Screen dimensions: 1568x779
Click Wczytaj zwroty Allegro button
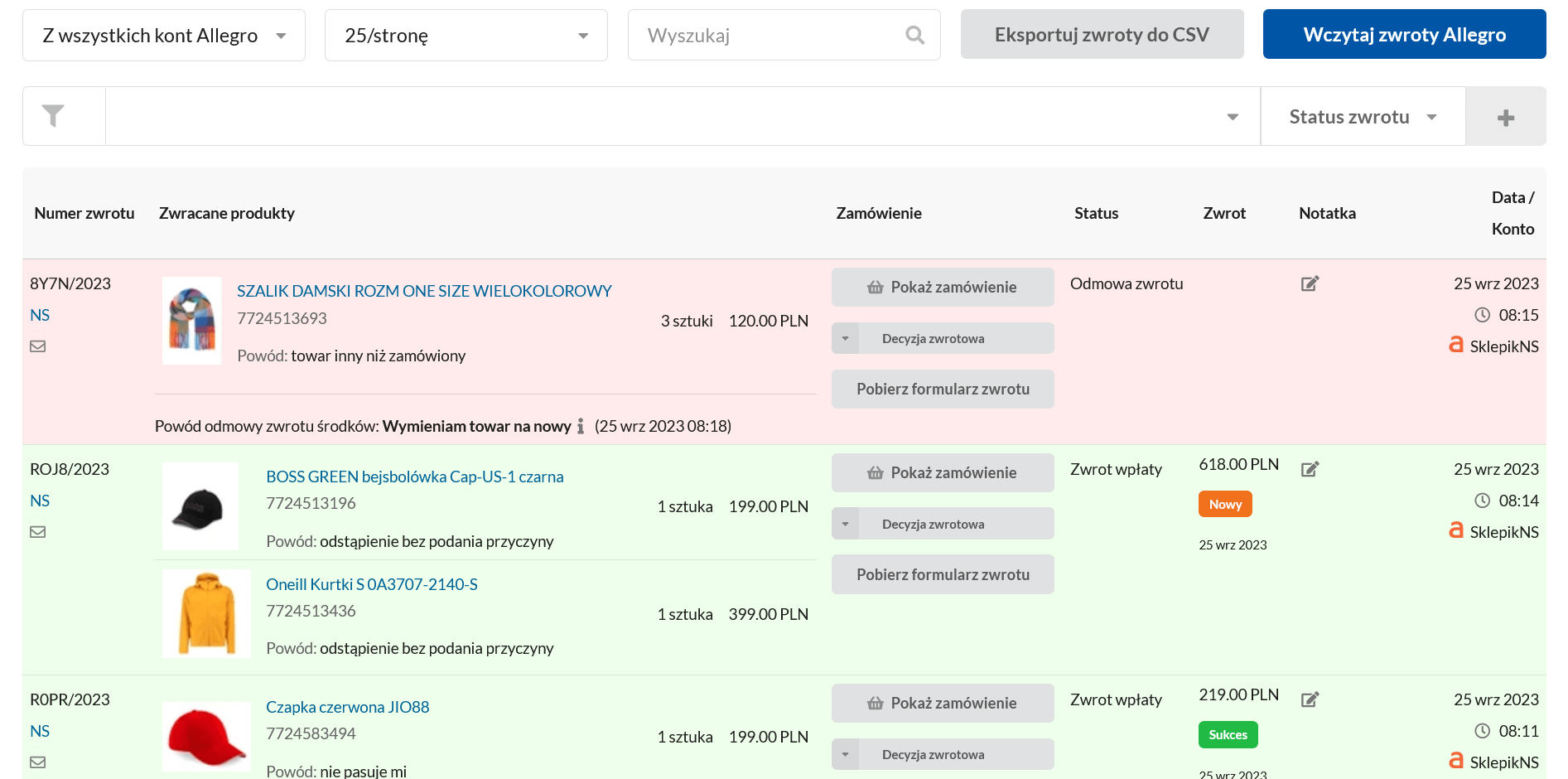(1404, 35)
